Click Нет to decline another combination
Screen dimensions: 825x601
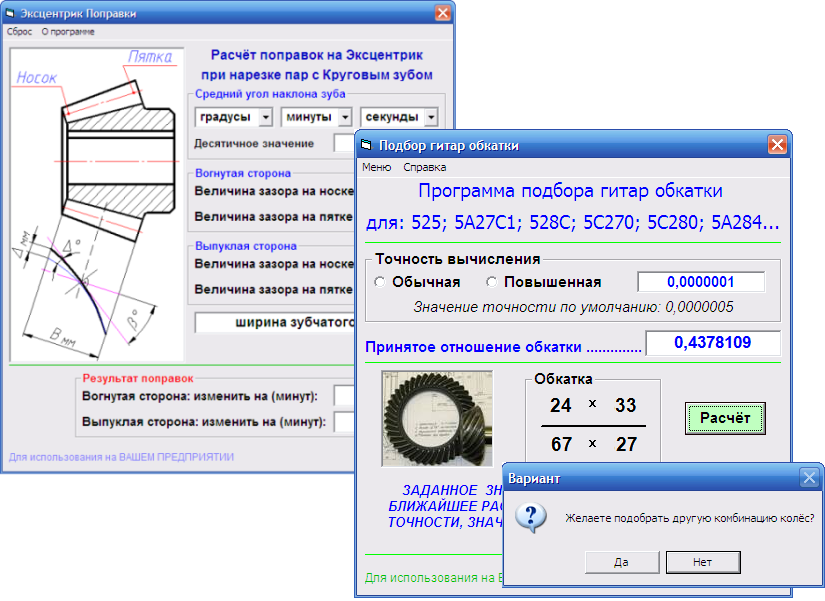[x=702, y=562]
